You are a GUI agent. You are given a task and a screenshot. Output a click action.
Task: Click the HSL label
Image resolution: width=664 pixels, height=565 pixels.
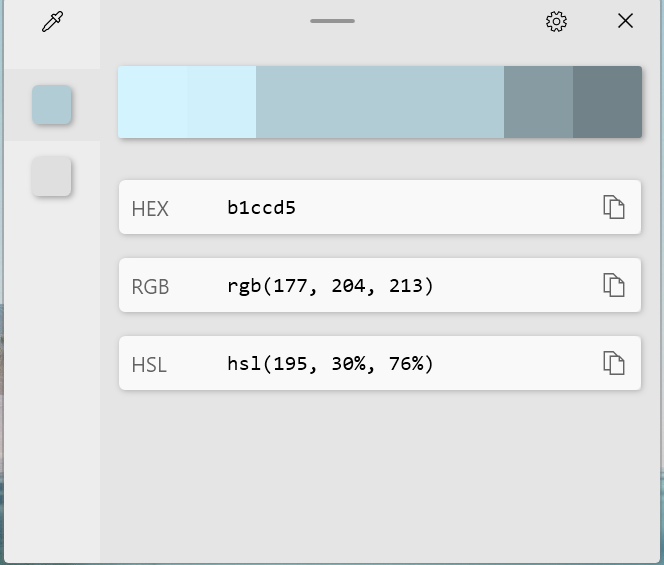coord(149,365)
